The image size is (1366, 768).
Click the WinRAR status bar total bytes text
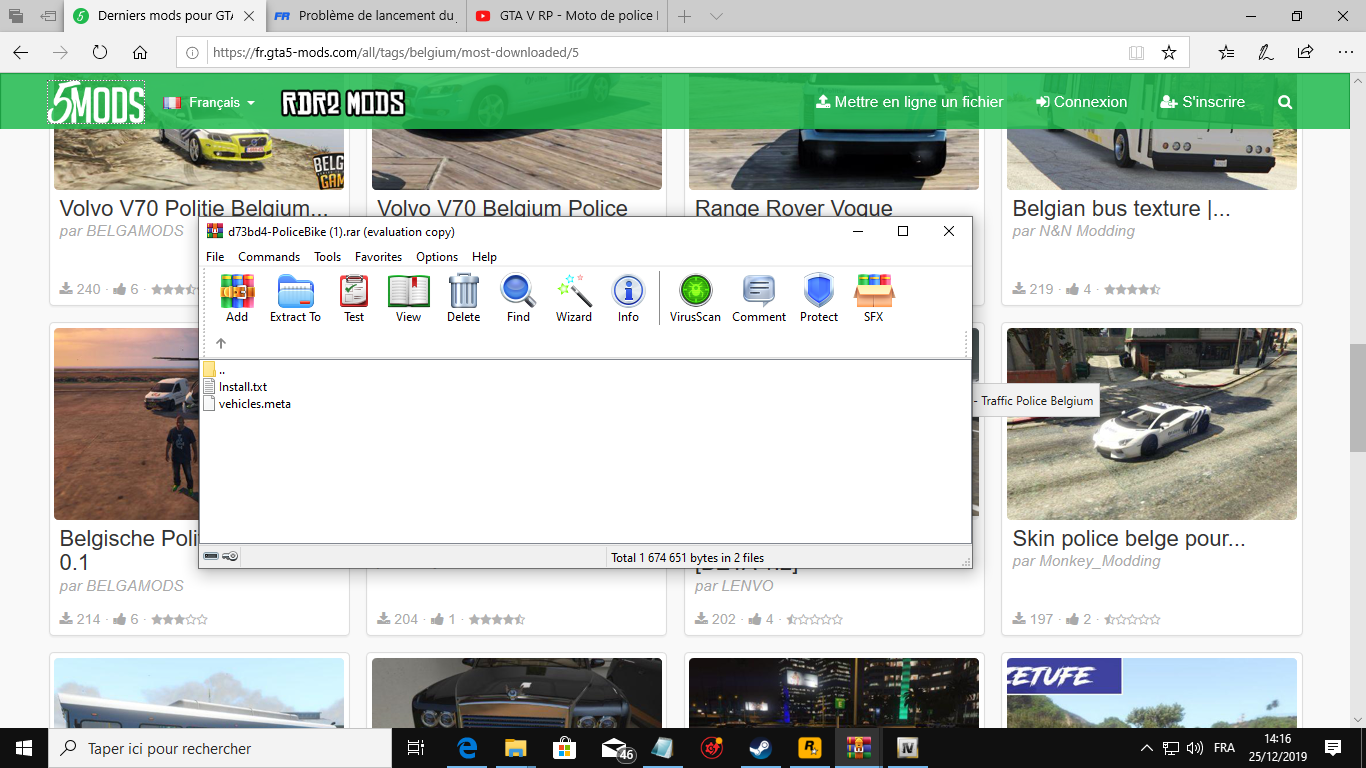pos(687,557)
